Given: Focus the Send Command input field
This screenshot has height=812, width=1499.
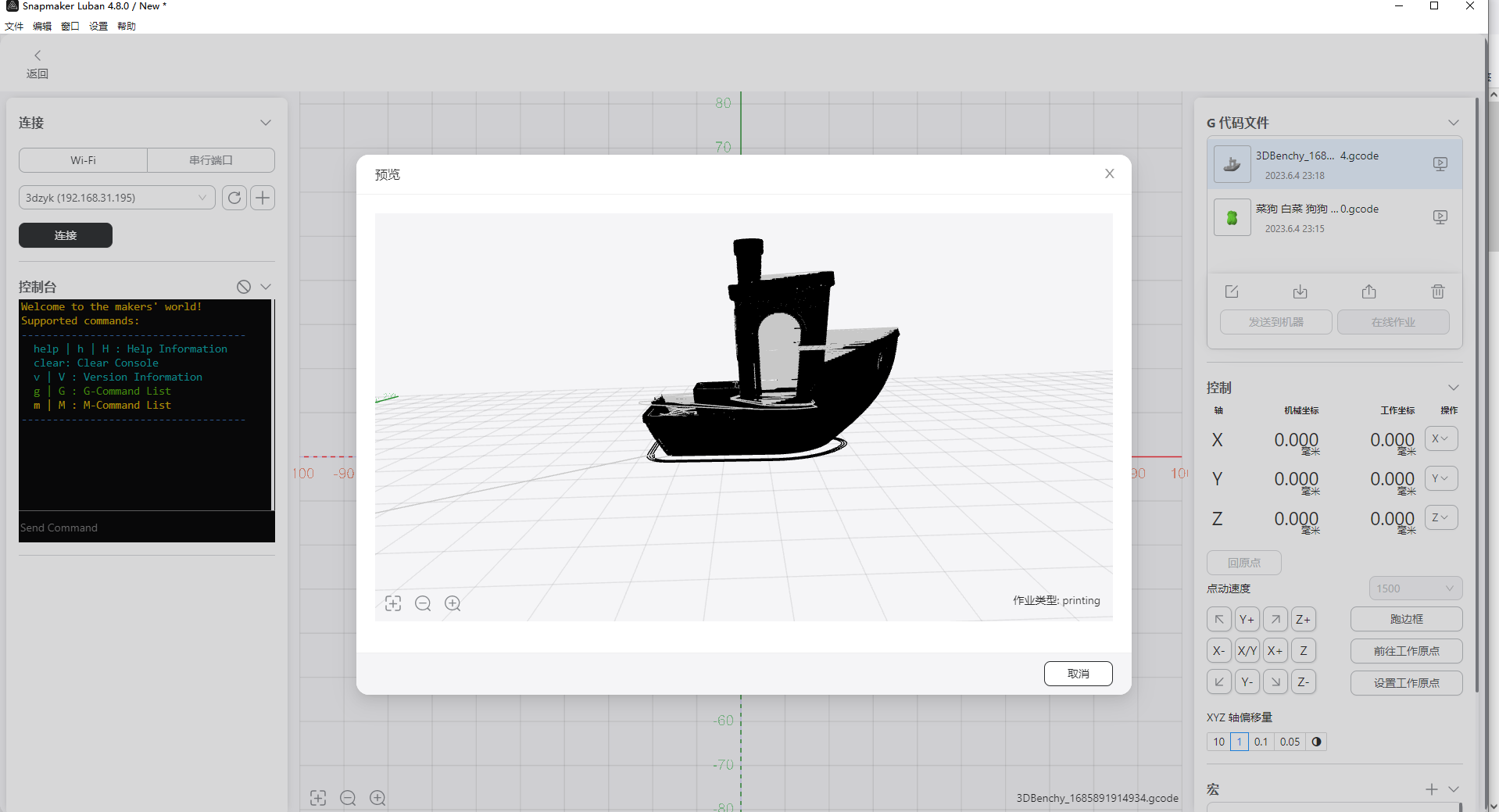Looking at the screenshot, I should click(147, 528).
